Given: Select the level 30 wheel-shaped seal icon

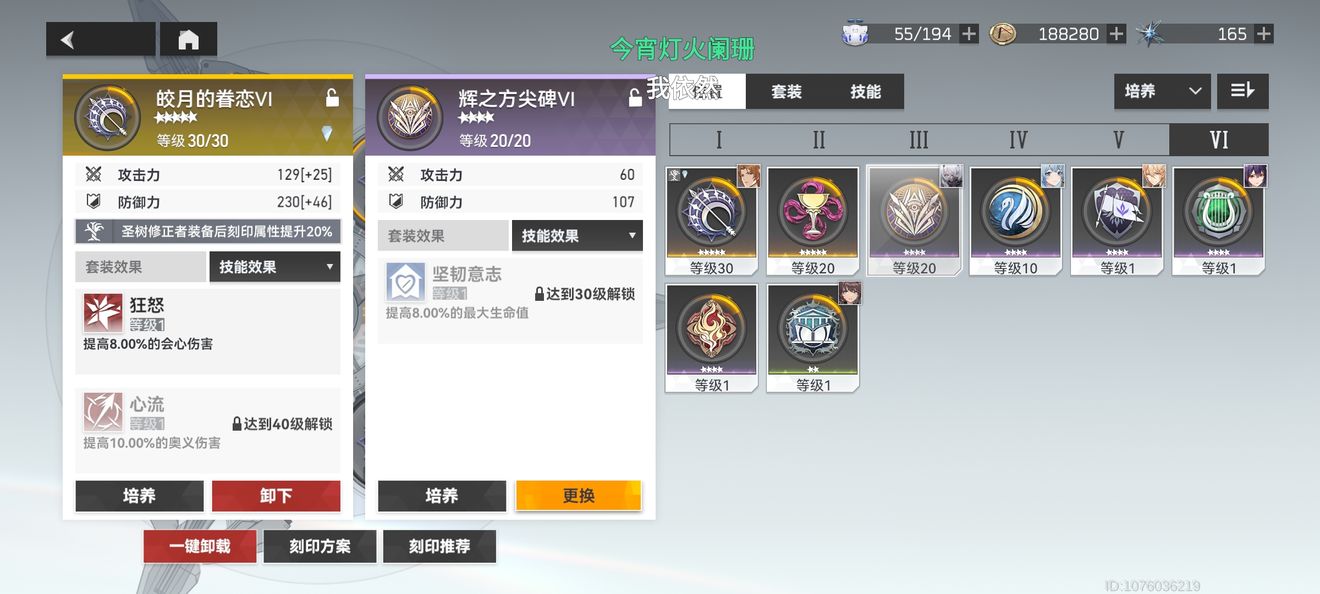Looking at the screenshot, I should (x=712, y=221).
